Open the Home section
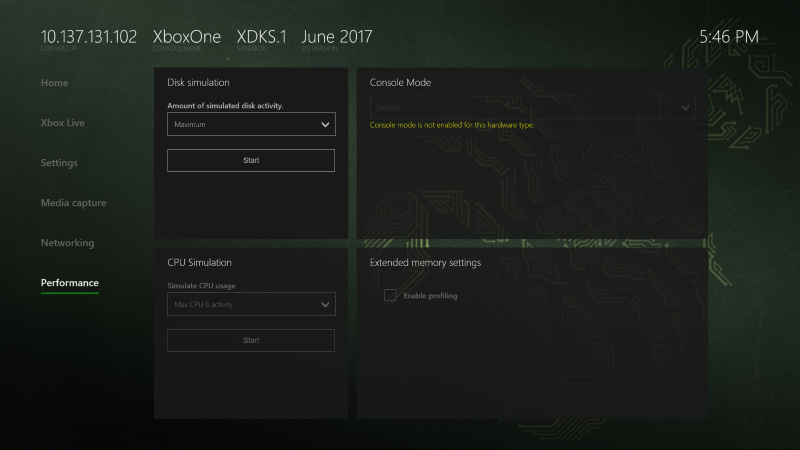Viewport: 800px width, 450px height. [54, 83]
